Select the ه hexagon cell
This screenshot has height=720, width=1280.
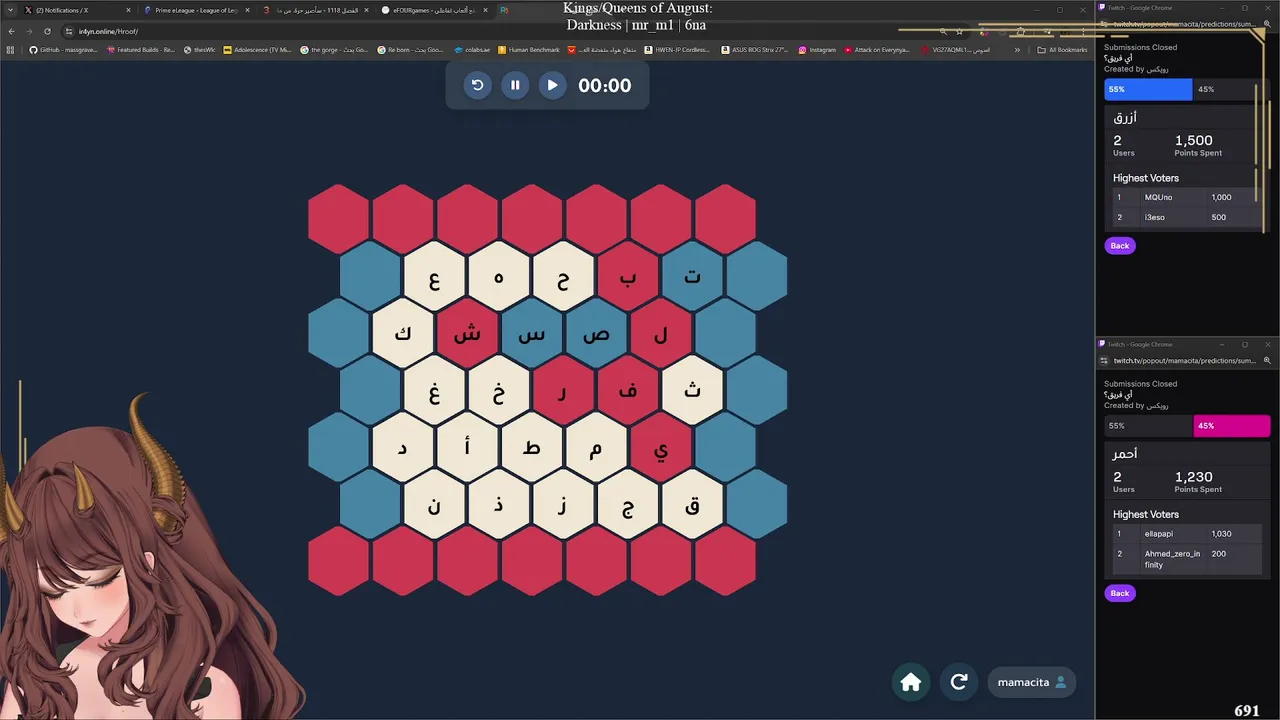pyautogui.click(x=499, y=276)
